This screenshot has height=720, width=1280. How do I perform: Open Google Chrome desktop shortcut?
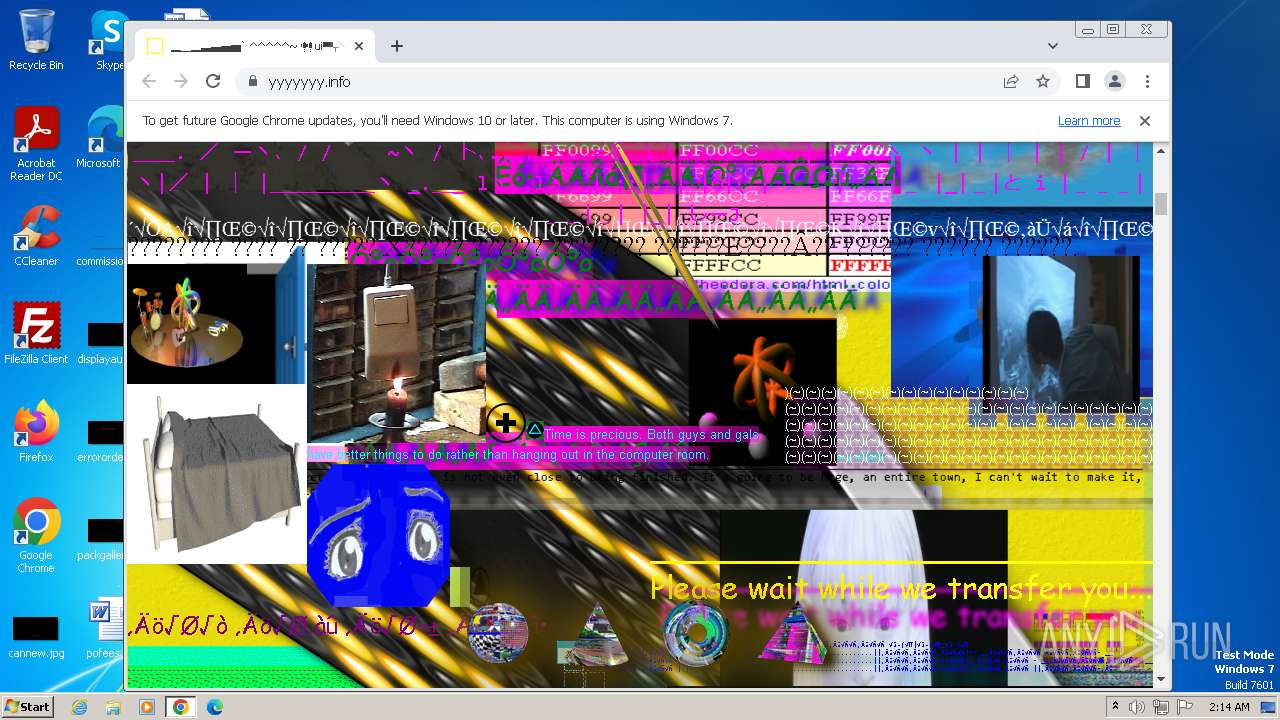pyautogui.click(x=36, y=536)
